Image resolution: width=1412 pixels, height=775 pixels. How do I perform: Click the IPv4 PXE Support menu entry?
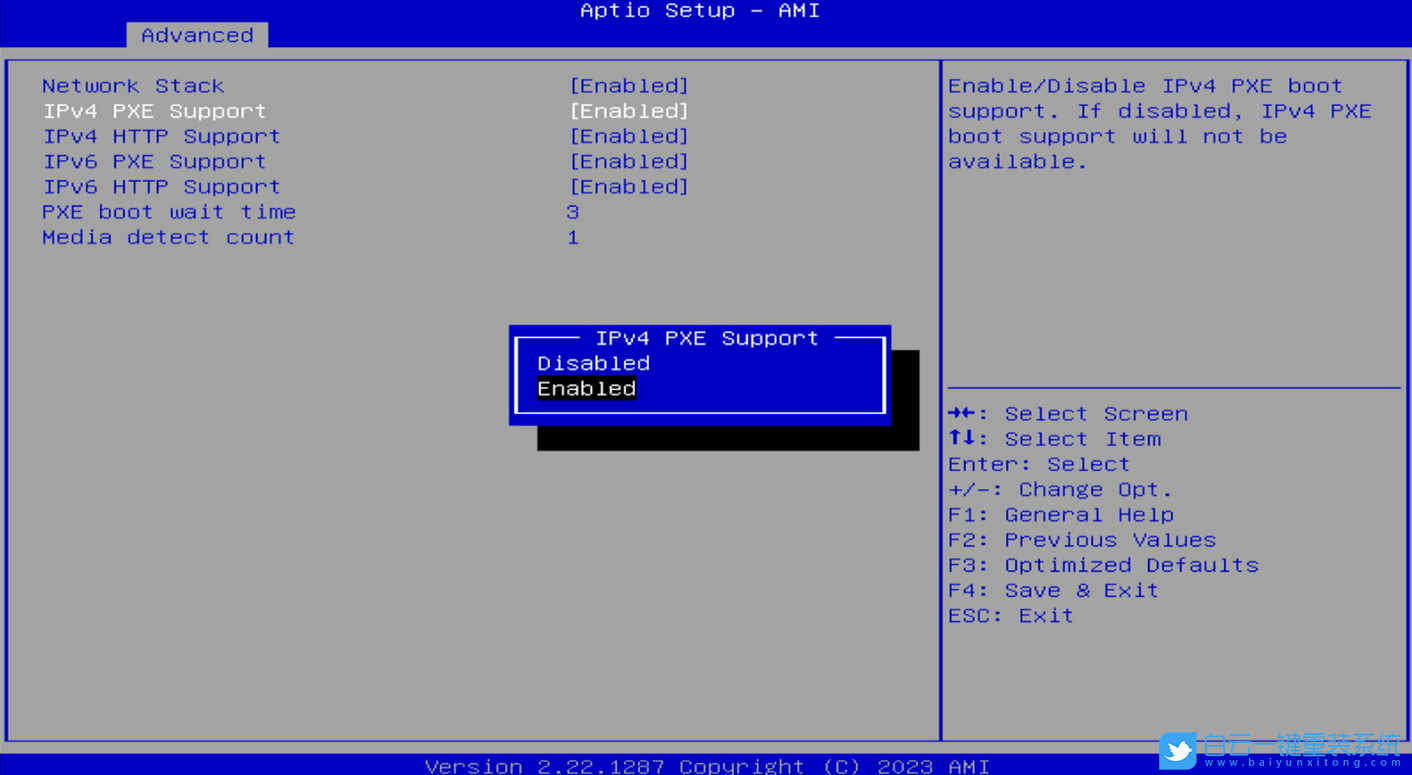153,110
